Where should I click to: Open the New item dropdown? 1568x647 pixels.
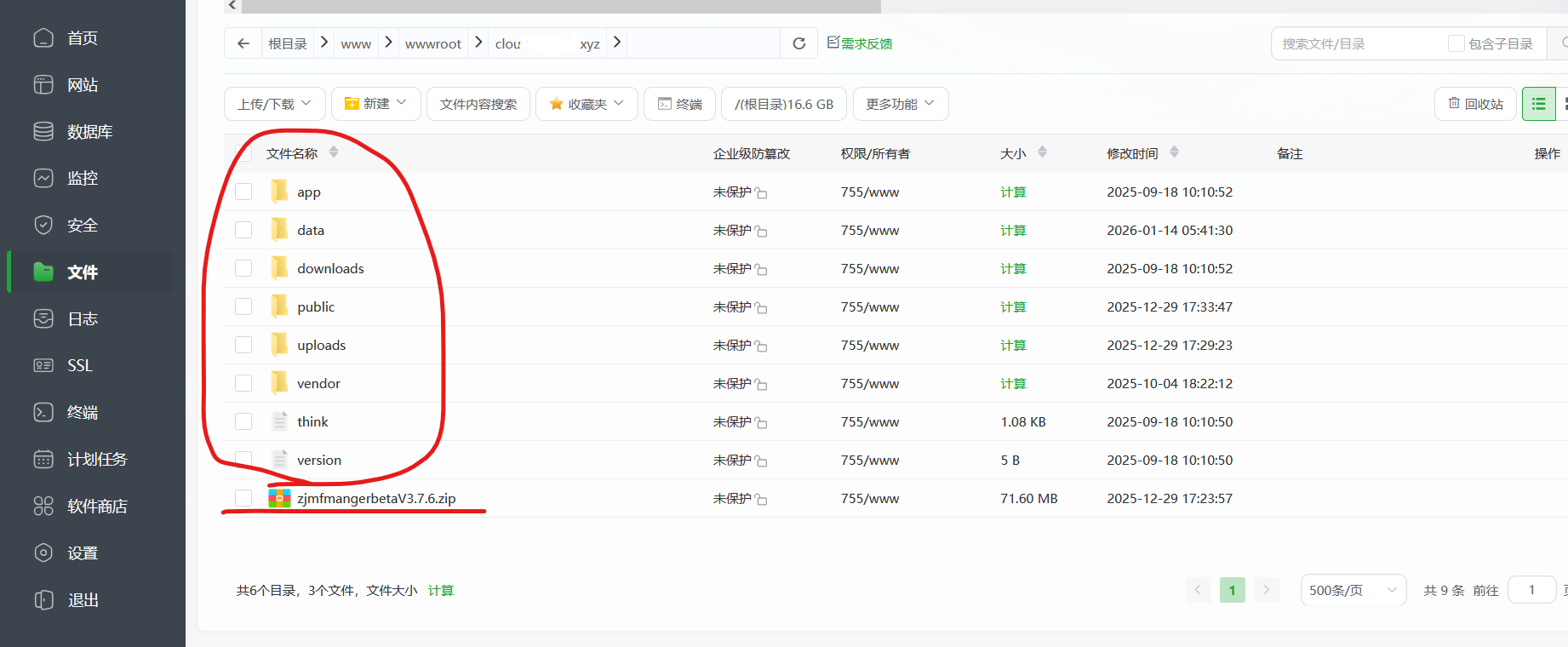[375, 104]
